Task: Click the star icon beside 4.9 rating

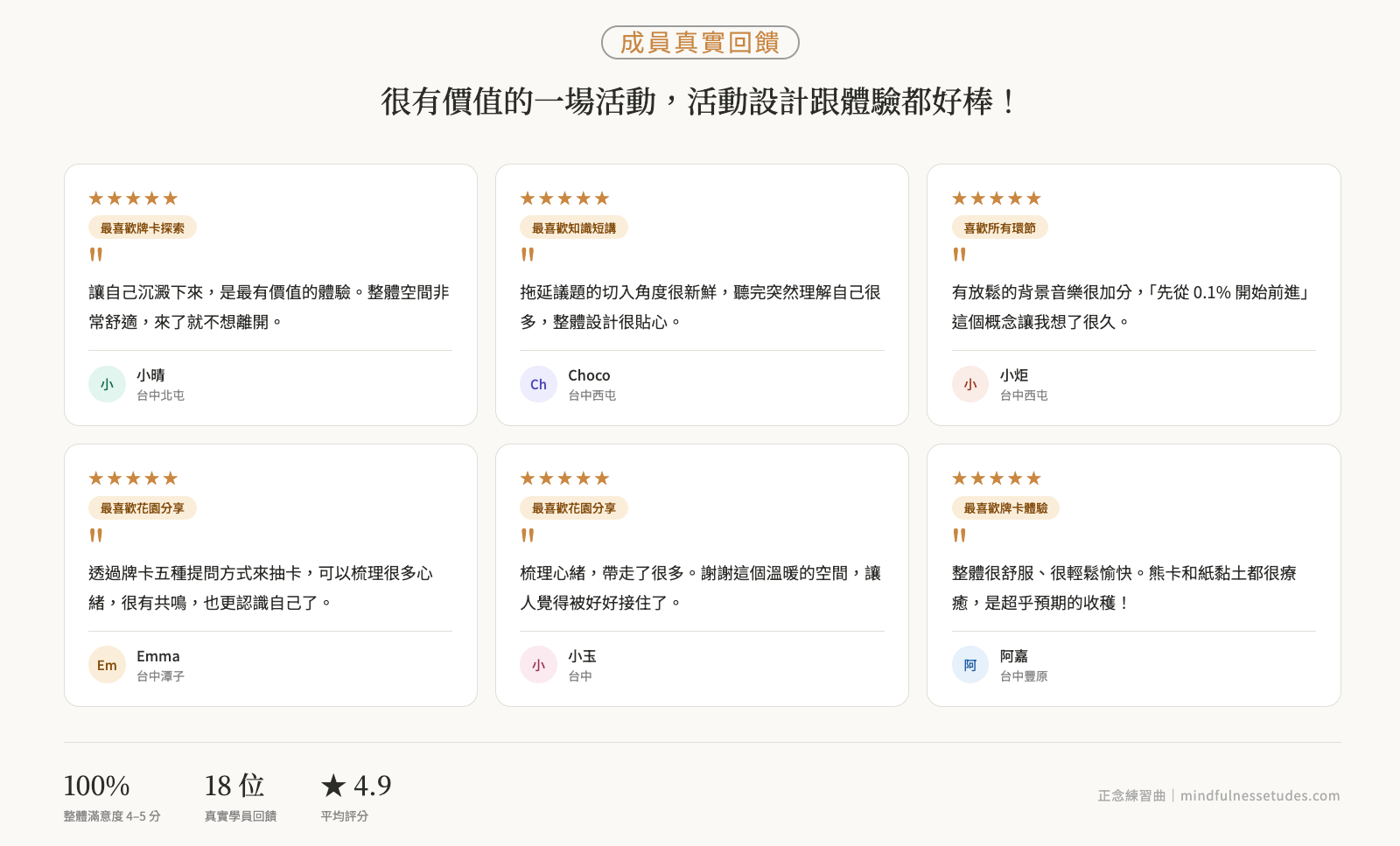Action: (333, 786)
